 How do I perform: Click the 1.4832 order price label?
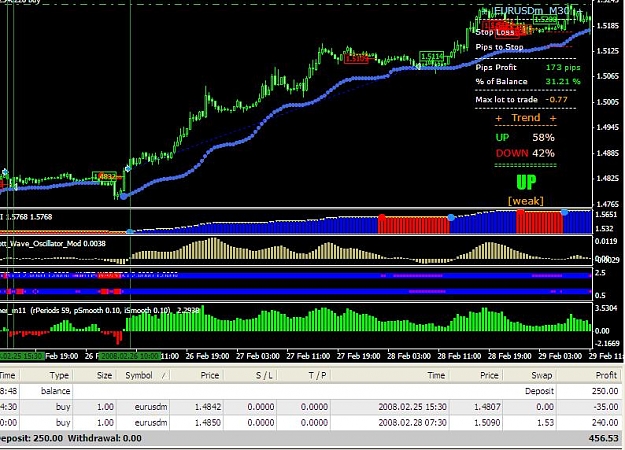click(105, 176)
